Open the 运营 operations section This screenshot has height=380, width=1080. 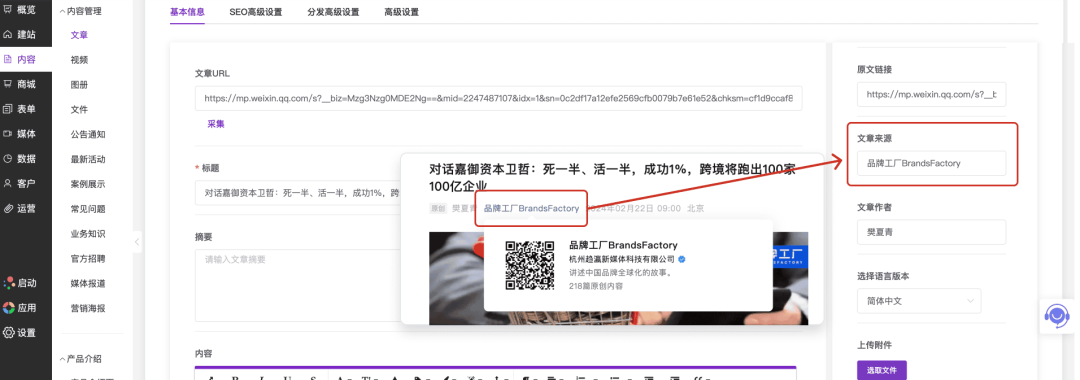[x=19, y=208]
